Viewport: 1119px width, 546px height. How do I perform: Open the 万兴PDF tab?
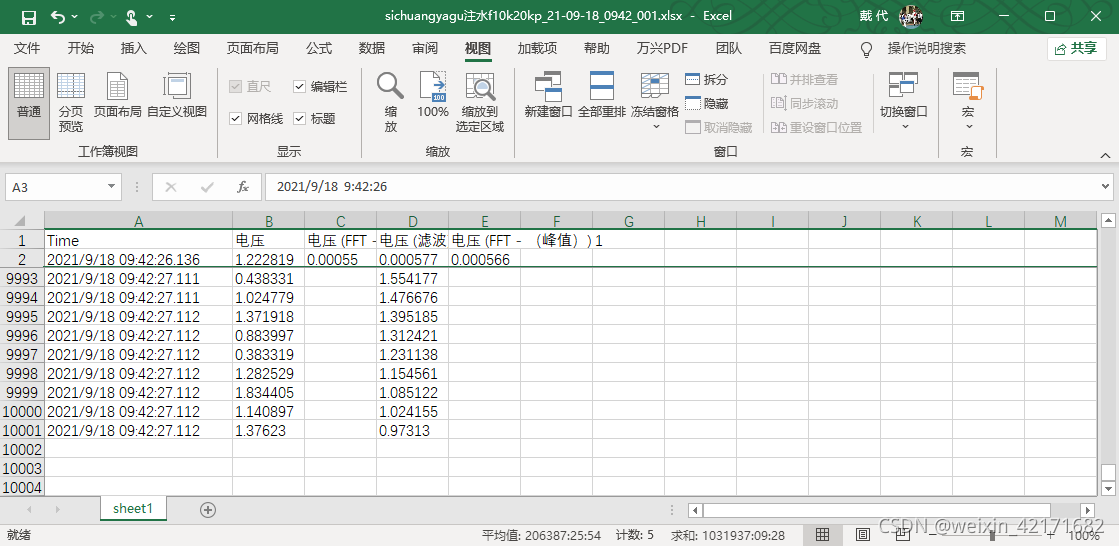point(662,49)
